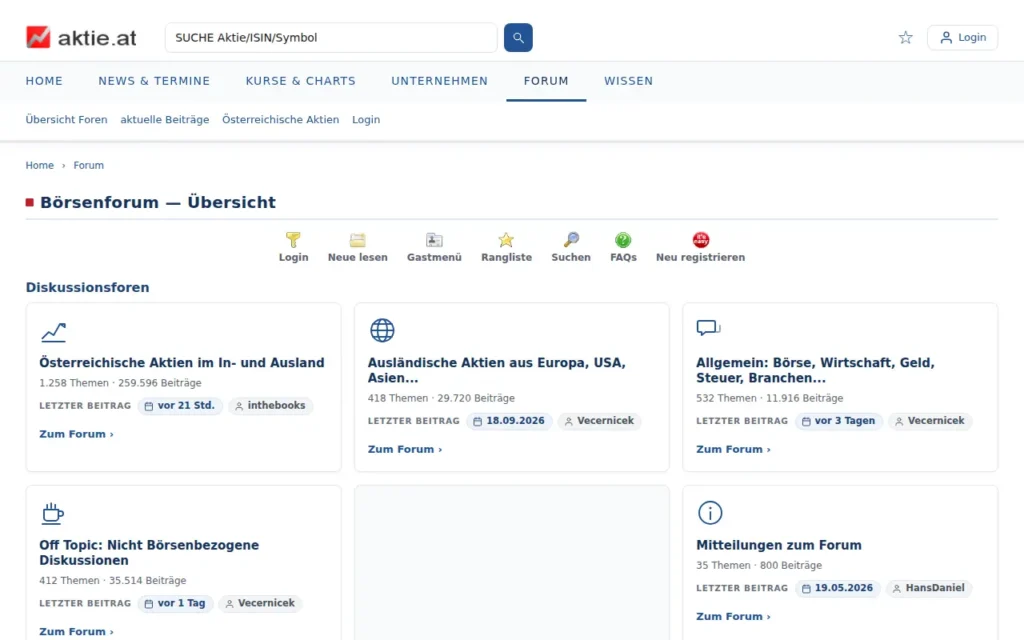The image size is (1024, 640).
Task: Click Börsenforum — Übersicht page heading
Action: coord(158,202)
